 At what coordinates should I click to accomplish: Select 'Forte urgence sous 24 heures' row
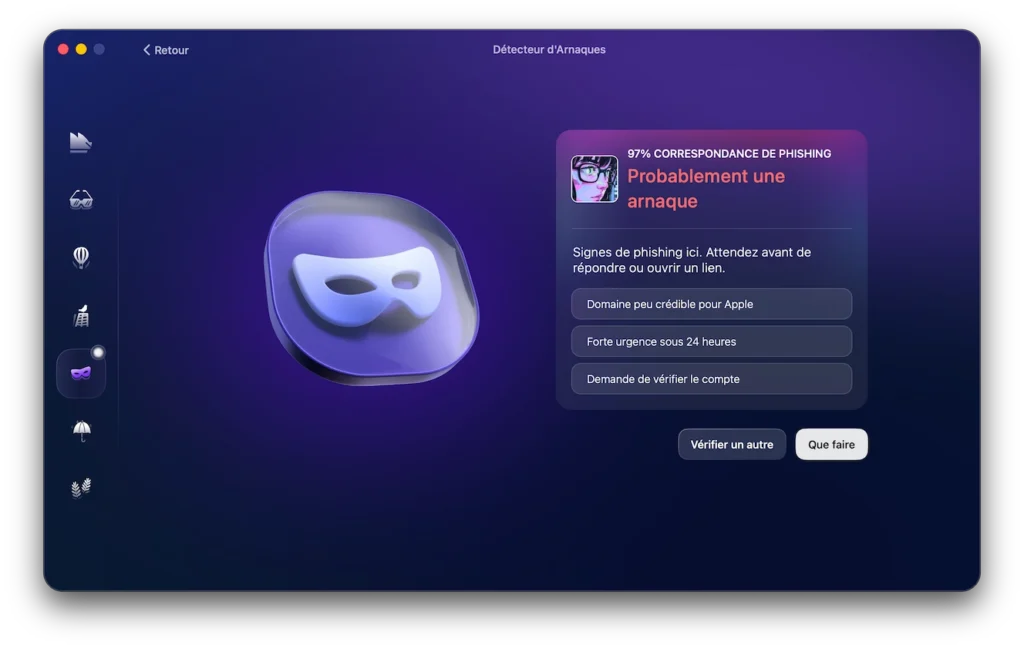711,341
